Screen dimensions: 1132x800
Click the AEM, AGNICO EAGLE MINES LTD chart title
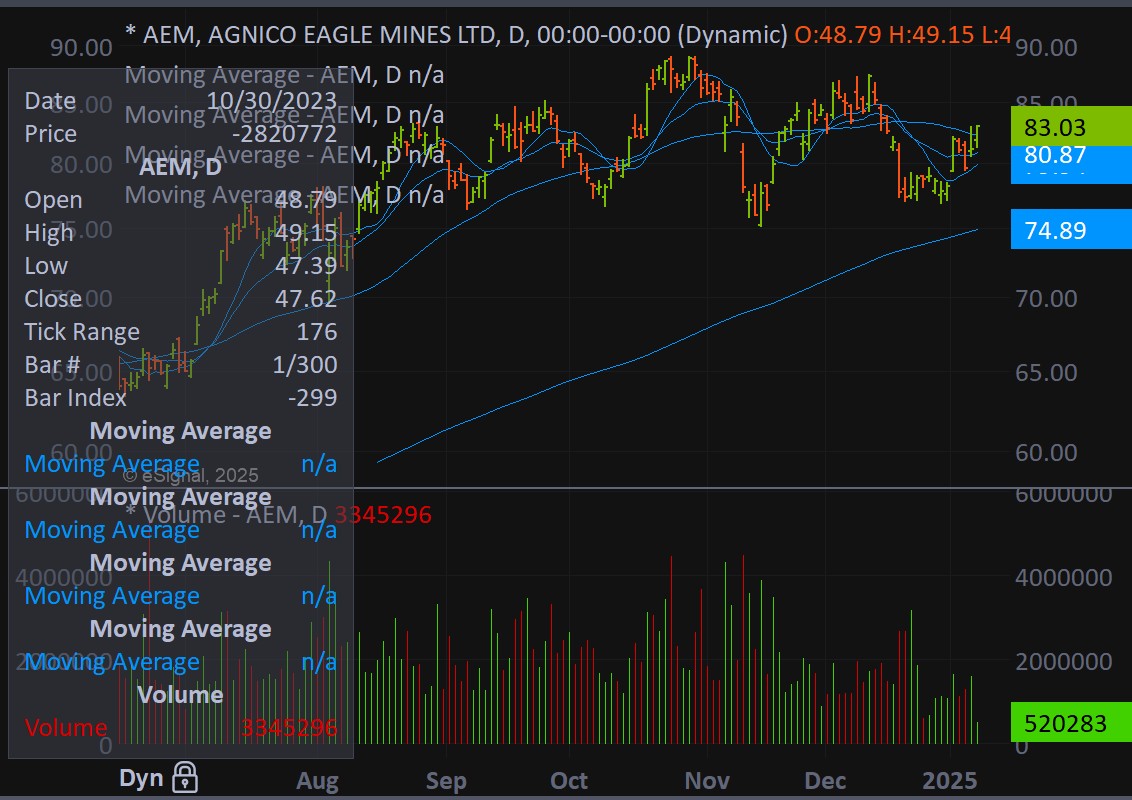click(x=456, y=34)
